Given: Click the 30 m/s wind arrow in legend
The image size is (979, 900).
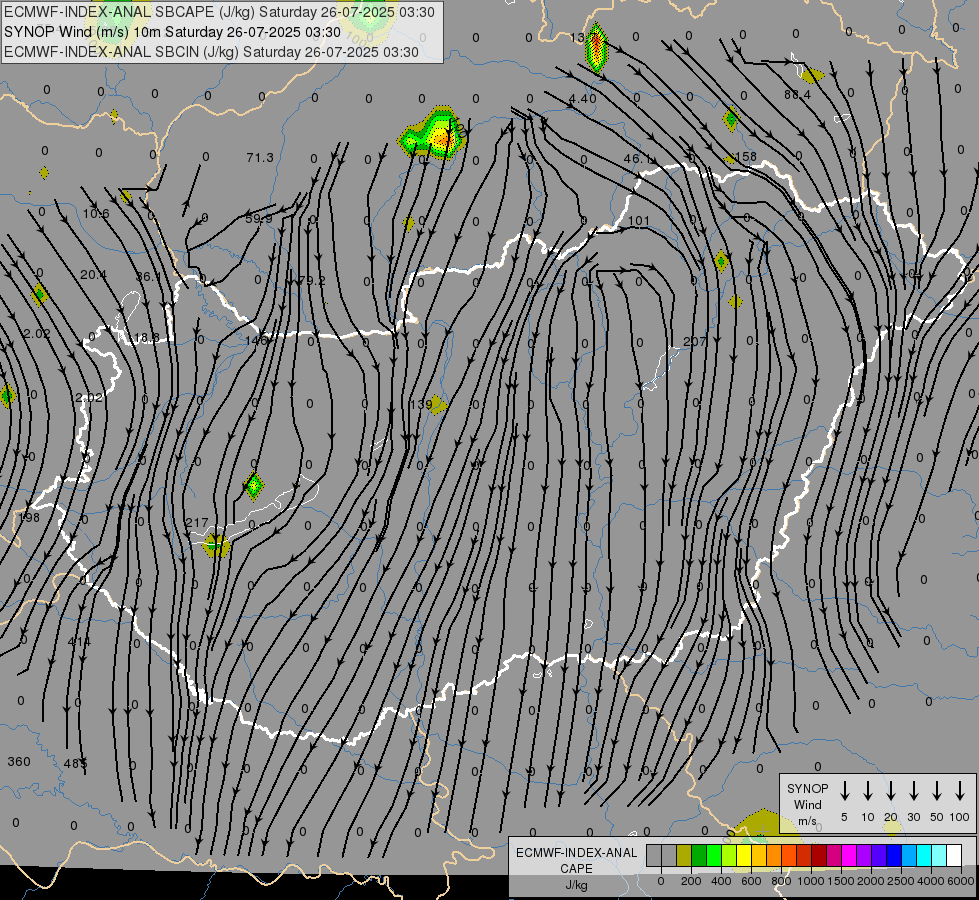Looking at the screenshot, I should (913, 791).
